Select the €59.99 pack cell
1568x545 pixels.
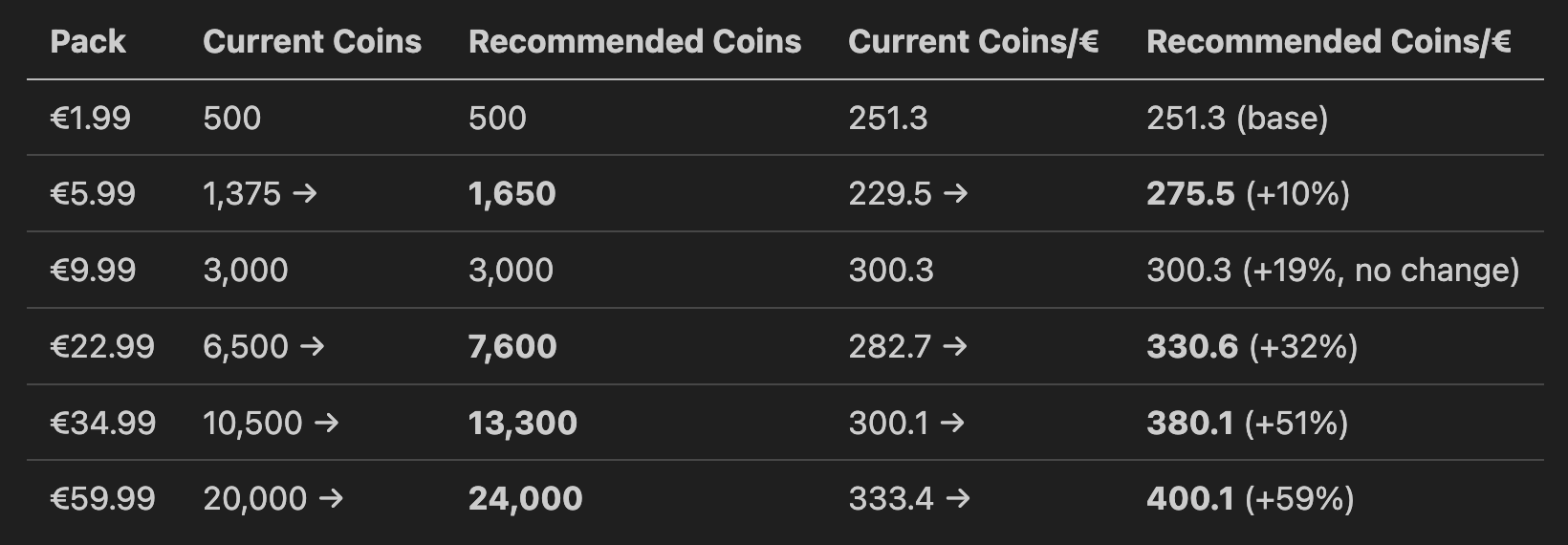(x=103, y=498)
